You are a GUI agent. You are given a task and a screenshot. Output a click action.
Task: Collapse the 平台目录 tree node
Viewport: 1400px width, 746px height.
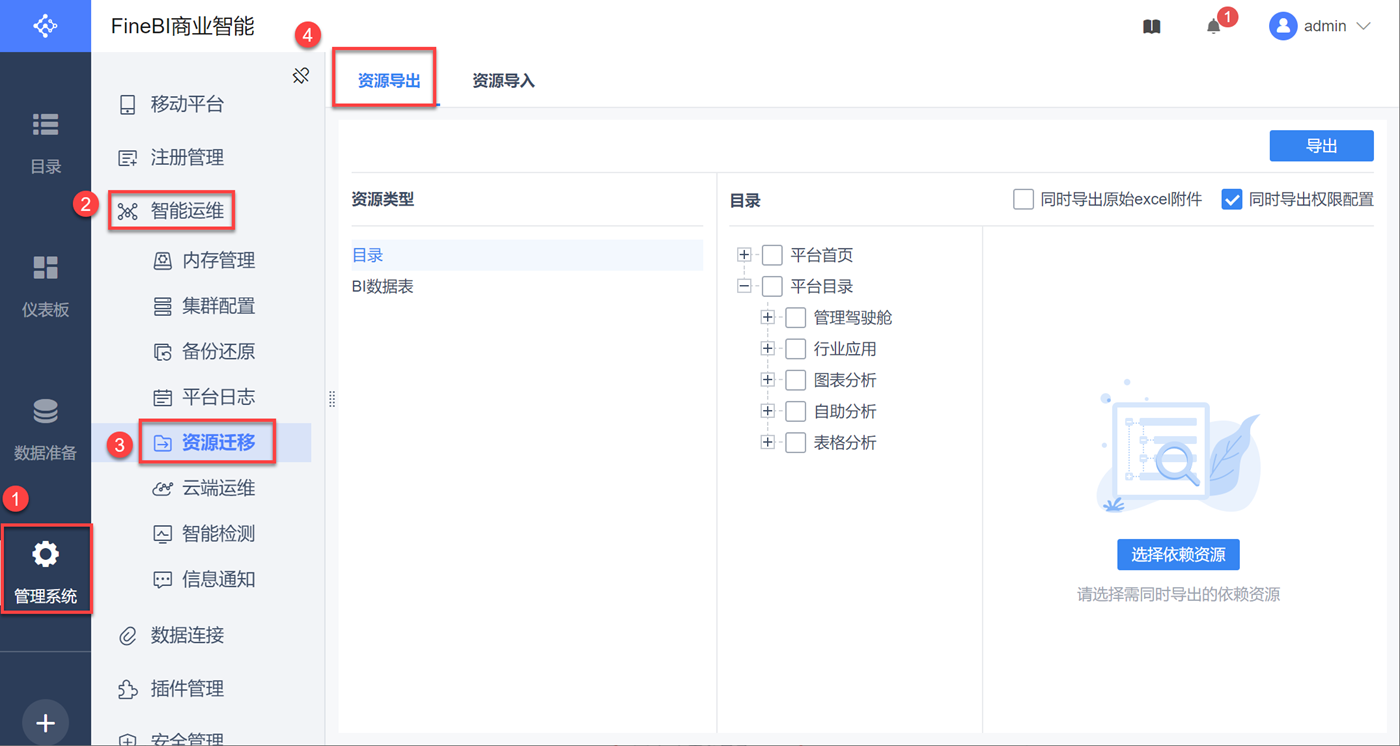(744, 286)
